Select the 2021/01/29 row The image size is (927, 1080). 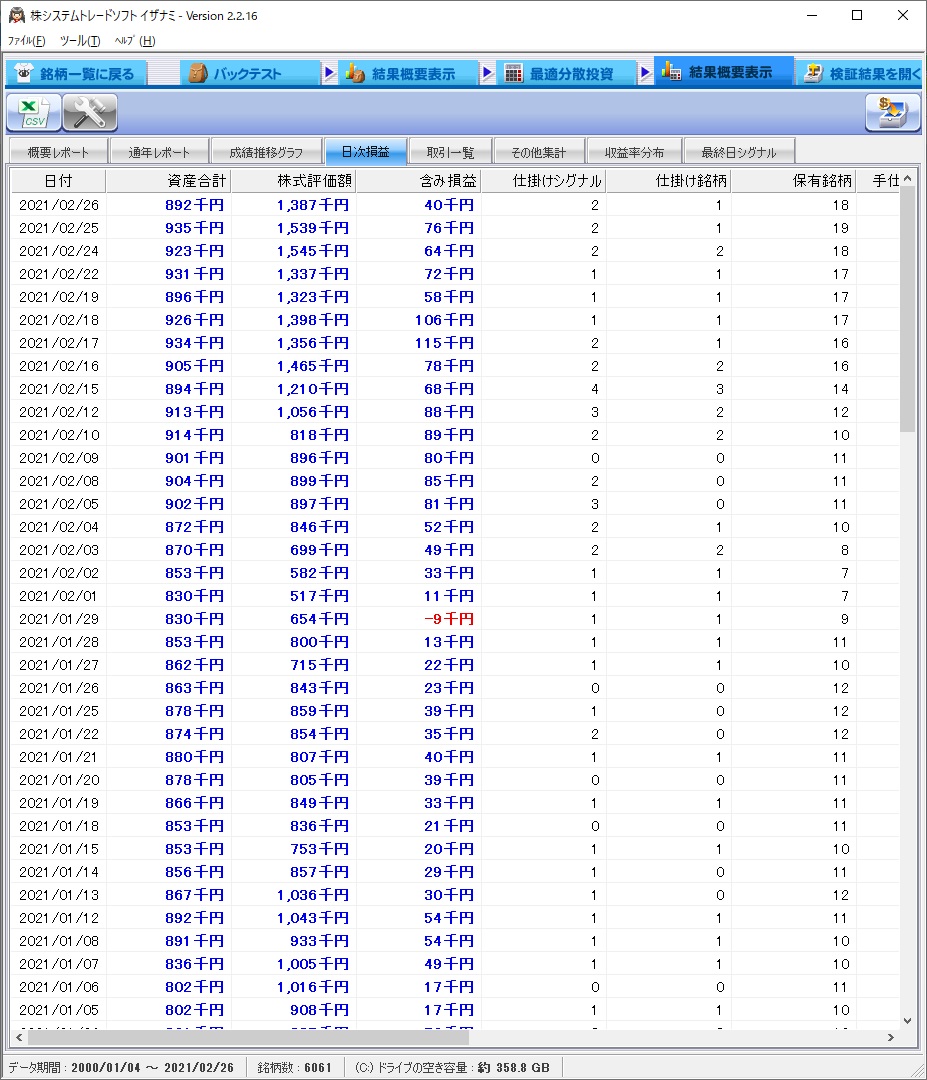pyautogui.click(x=60, y=619)
